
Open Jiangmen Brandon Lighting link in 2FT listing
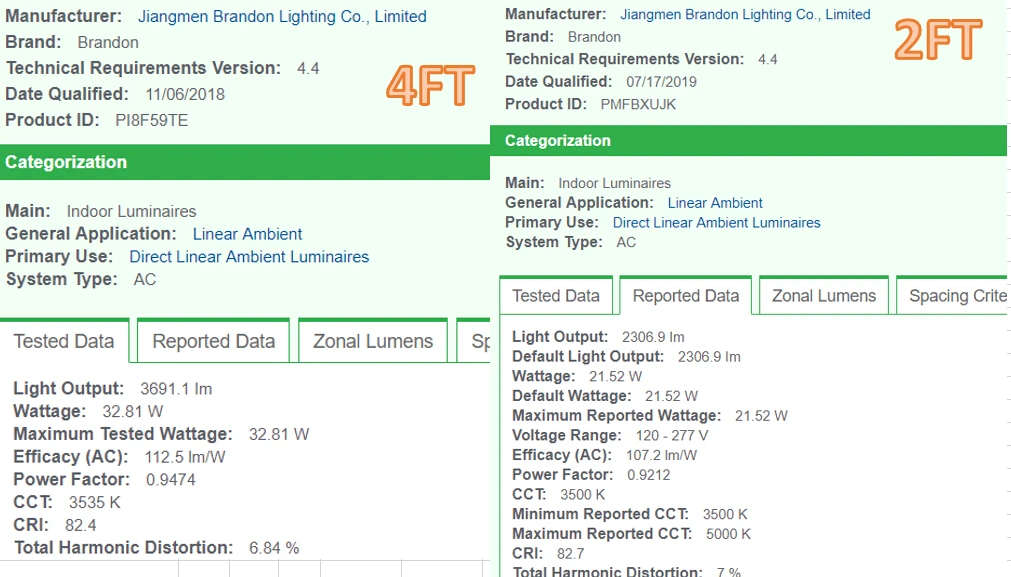745,14
